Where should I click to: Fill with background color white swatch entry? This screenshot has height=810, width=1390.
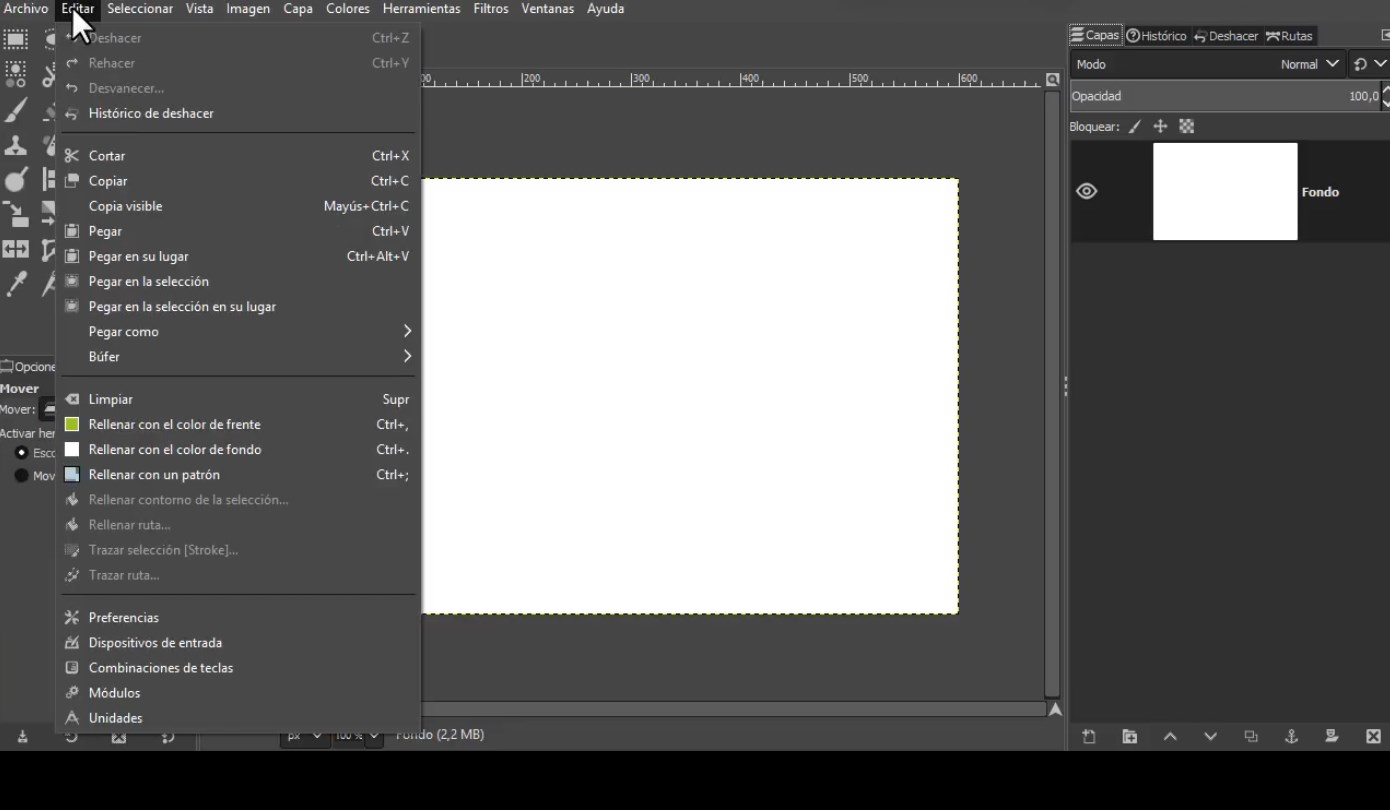click(x=238, y=449)
